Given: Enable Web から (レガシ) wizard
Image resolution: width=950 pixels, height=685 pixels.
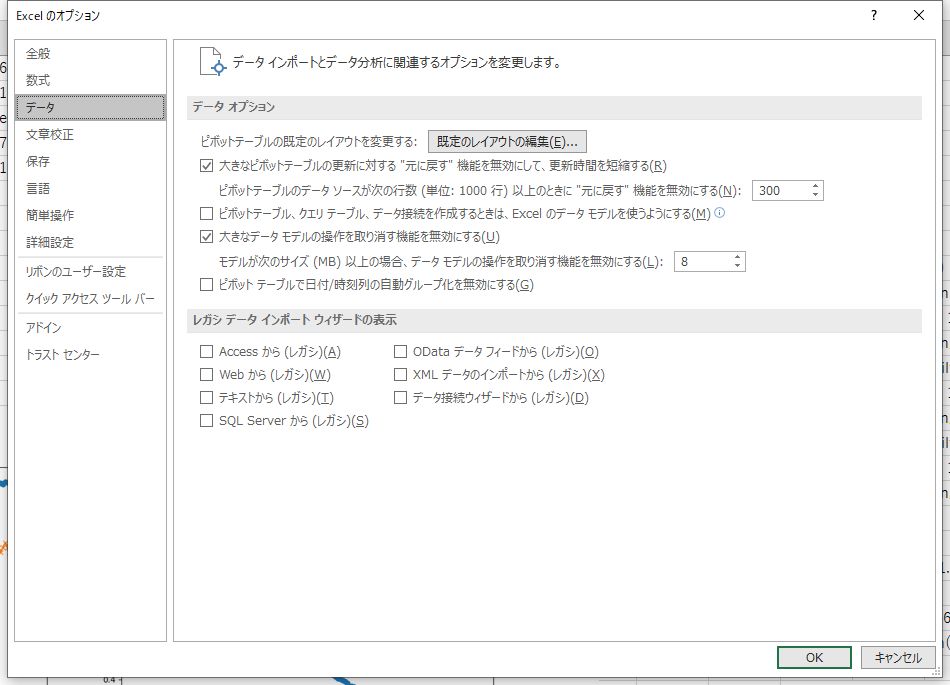Looking at the screenshot, I should click(x=207, y=375).
